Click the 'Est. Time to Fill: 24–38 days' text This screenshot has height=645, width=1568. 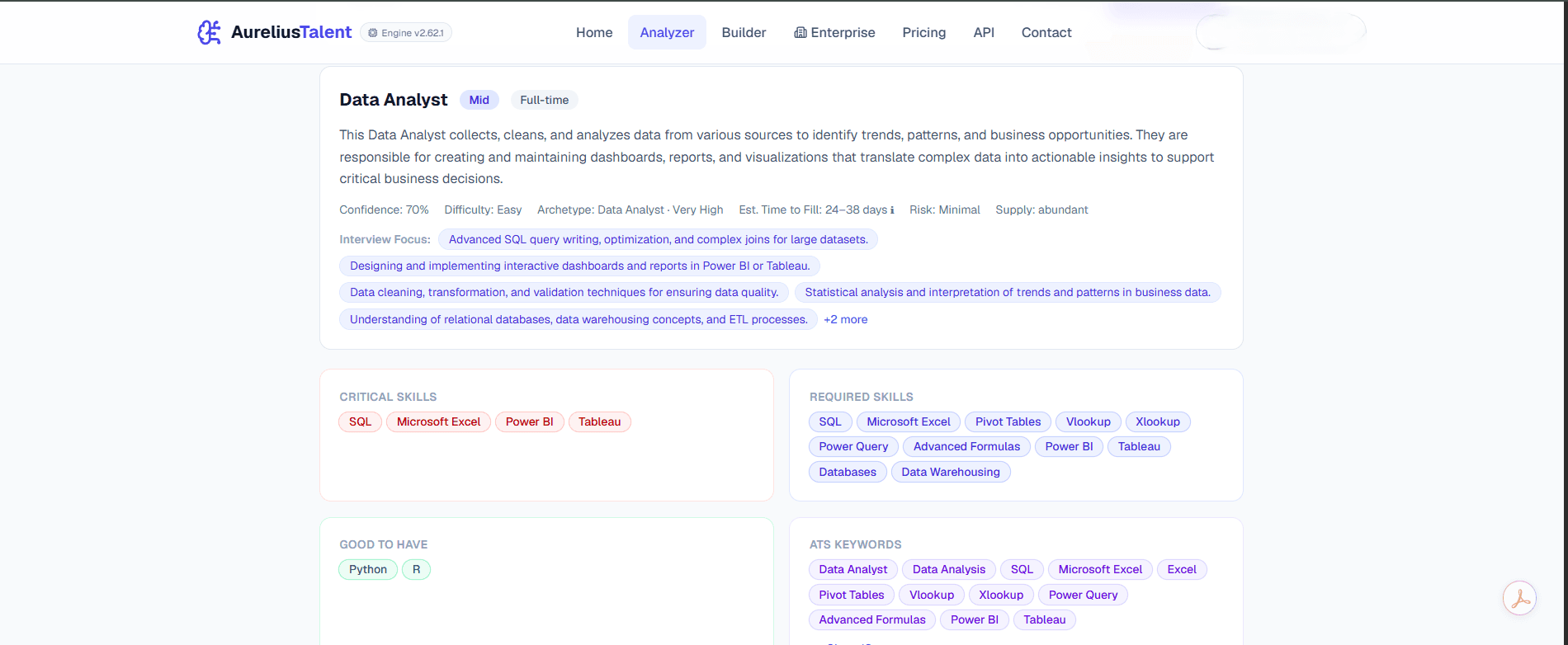tap(813, 210)
